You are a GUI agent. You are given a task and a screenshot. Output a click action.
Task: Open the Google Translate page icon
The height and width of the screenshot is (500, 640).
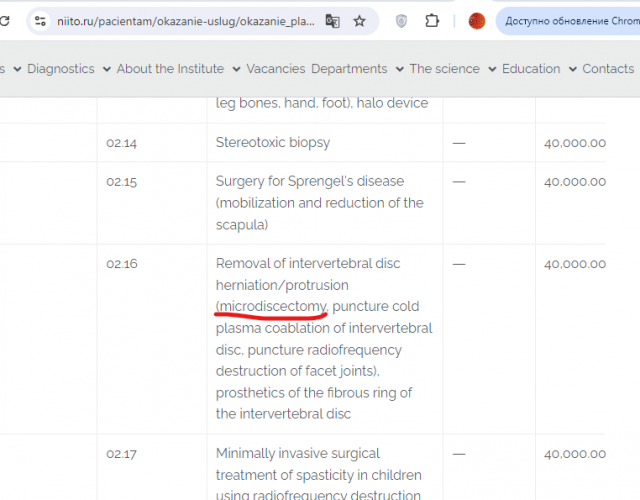(333, 20)
